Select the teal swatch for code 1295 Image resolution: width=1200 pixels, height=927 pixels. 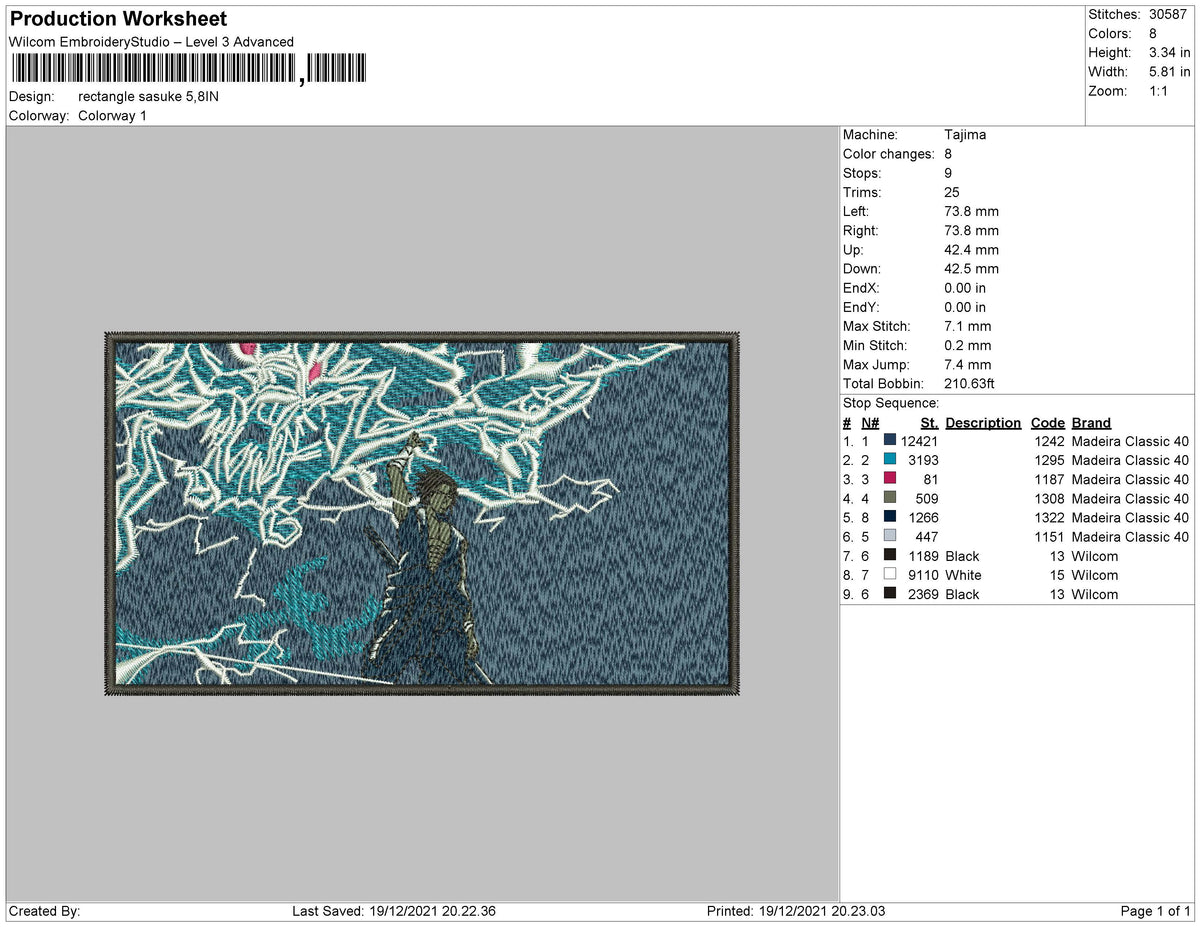tap(890, 460)
